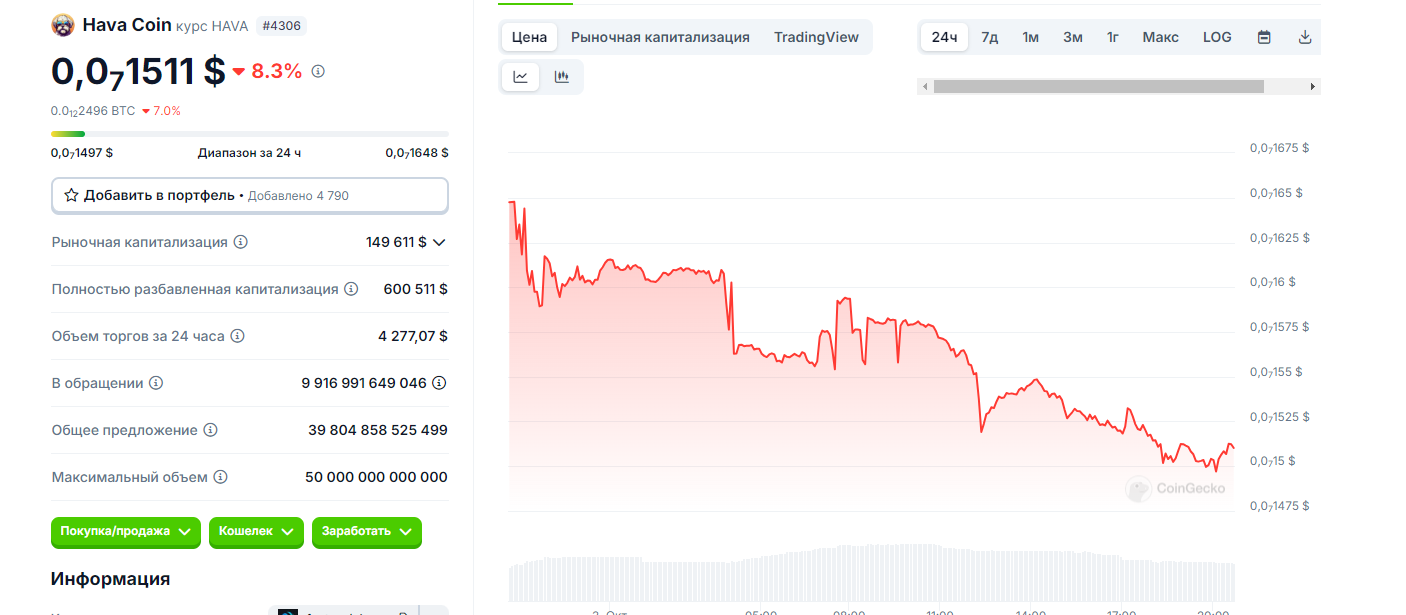Click the 4 277,07 $ trading volume

click(x=413, y=336)
